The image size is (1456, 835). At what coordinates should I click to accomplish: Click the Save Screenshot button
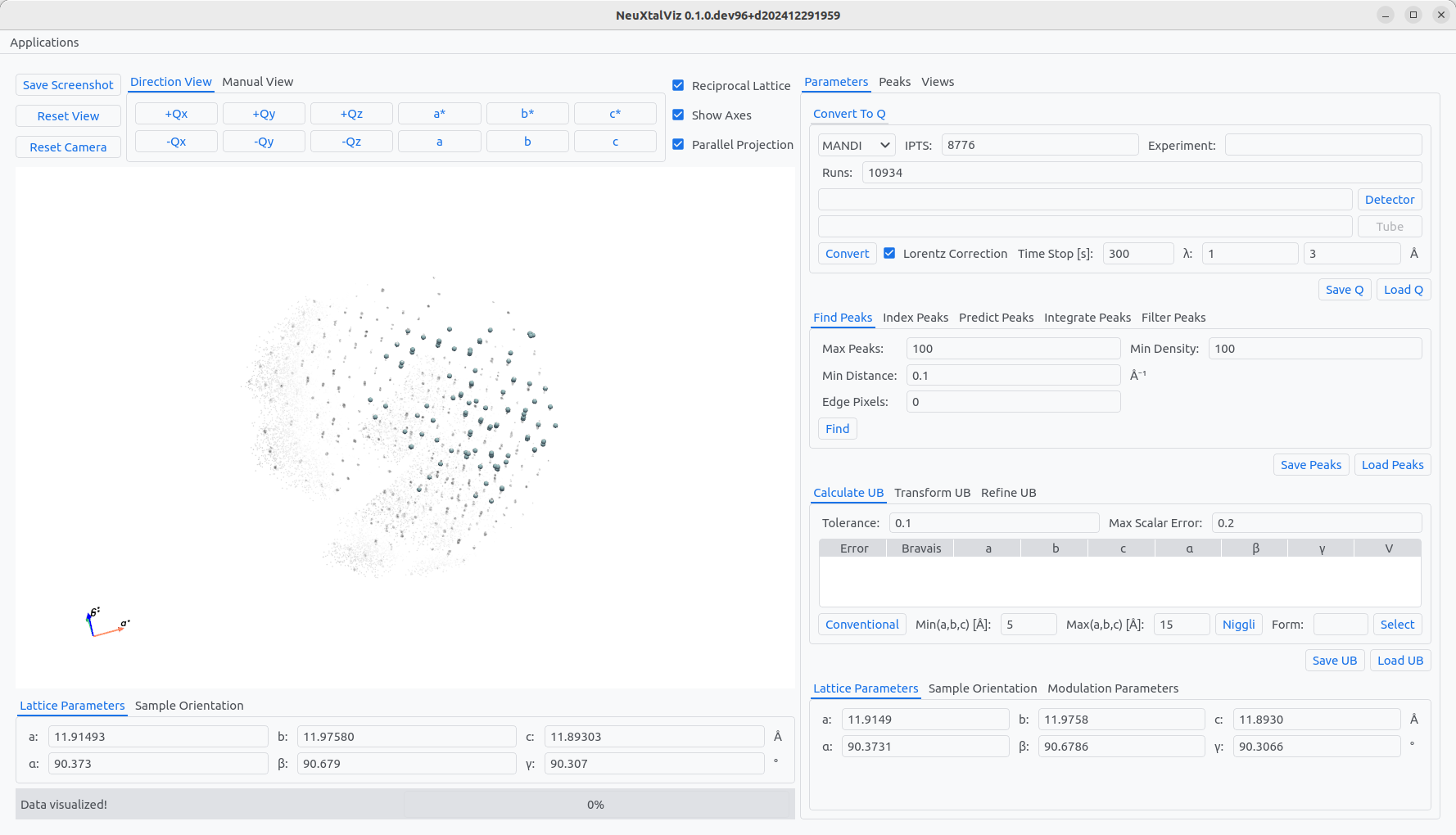(x=68, y=85)
